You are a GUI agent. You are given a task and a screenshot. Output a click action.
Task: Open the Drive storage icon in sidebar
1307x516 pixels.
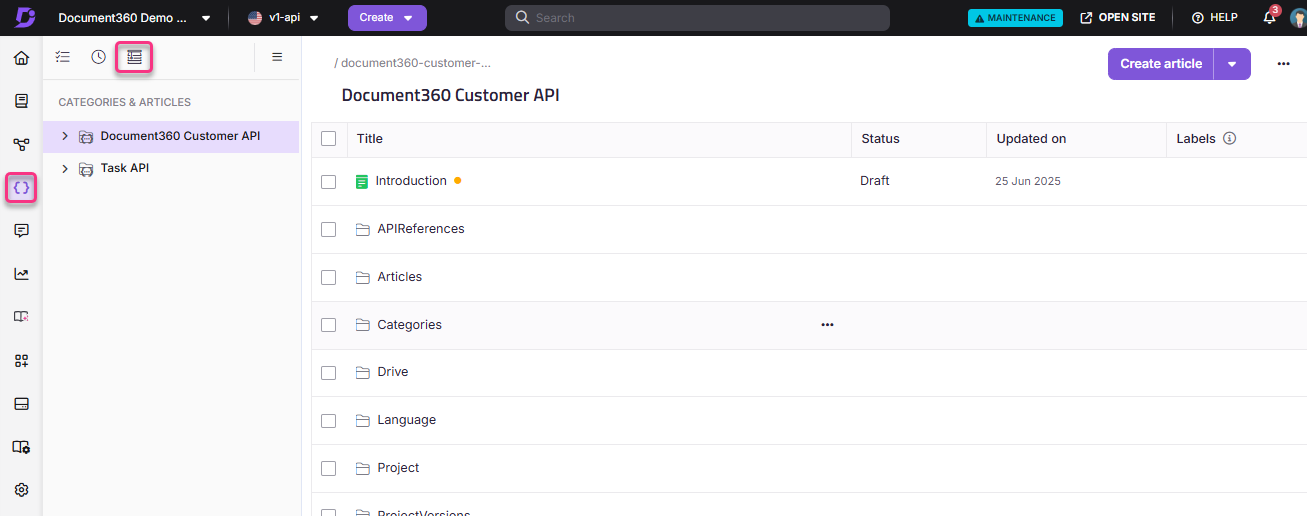21,404
